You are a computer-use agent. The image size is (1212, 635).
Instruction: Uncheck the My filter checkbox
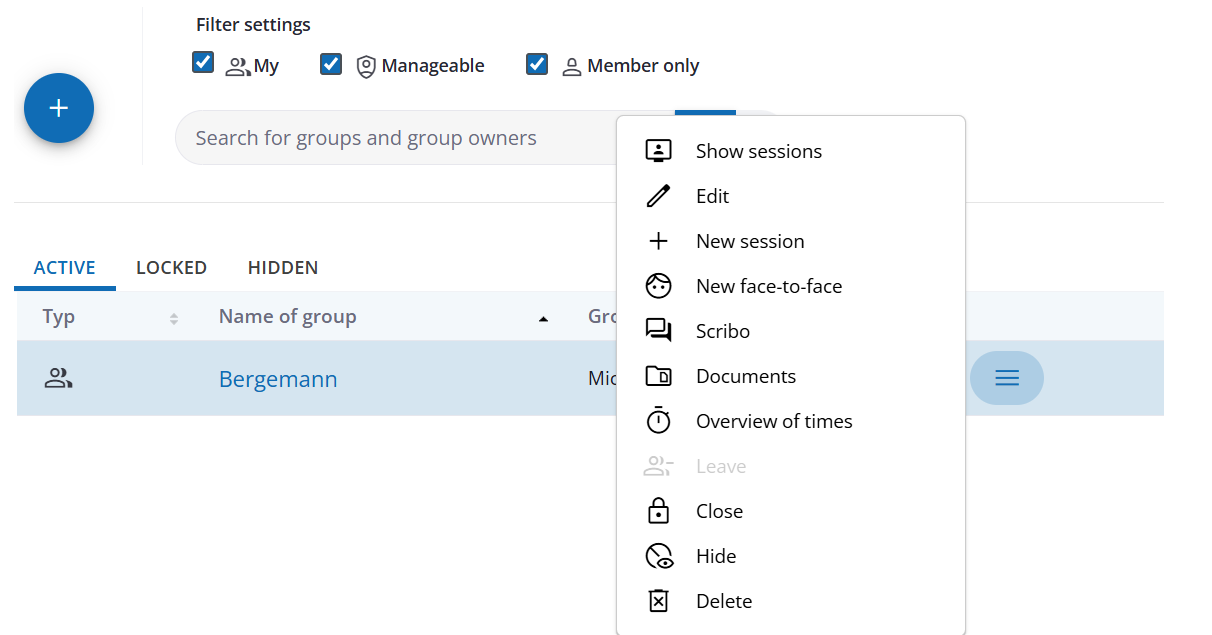203,62
